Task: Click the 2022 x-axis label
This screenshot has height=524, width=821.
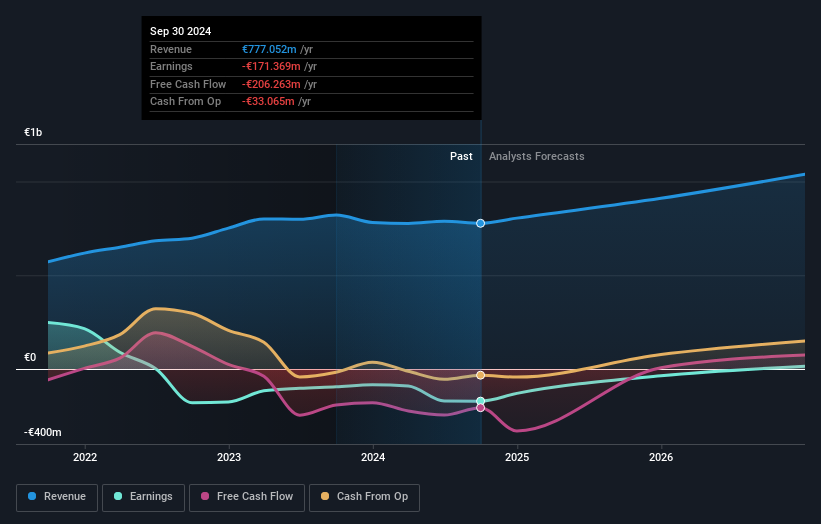Action: pyautogui.click(x=85, y=458)
